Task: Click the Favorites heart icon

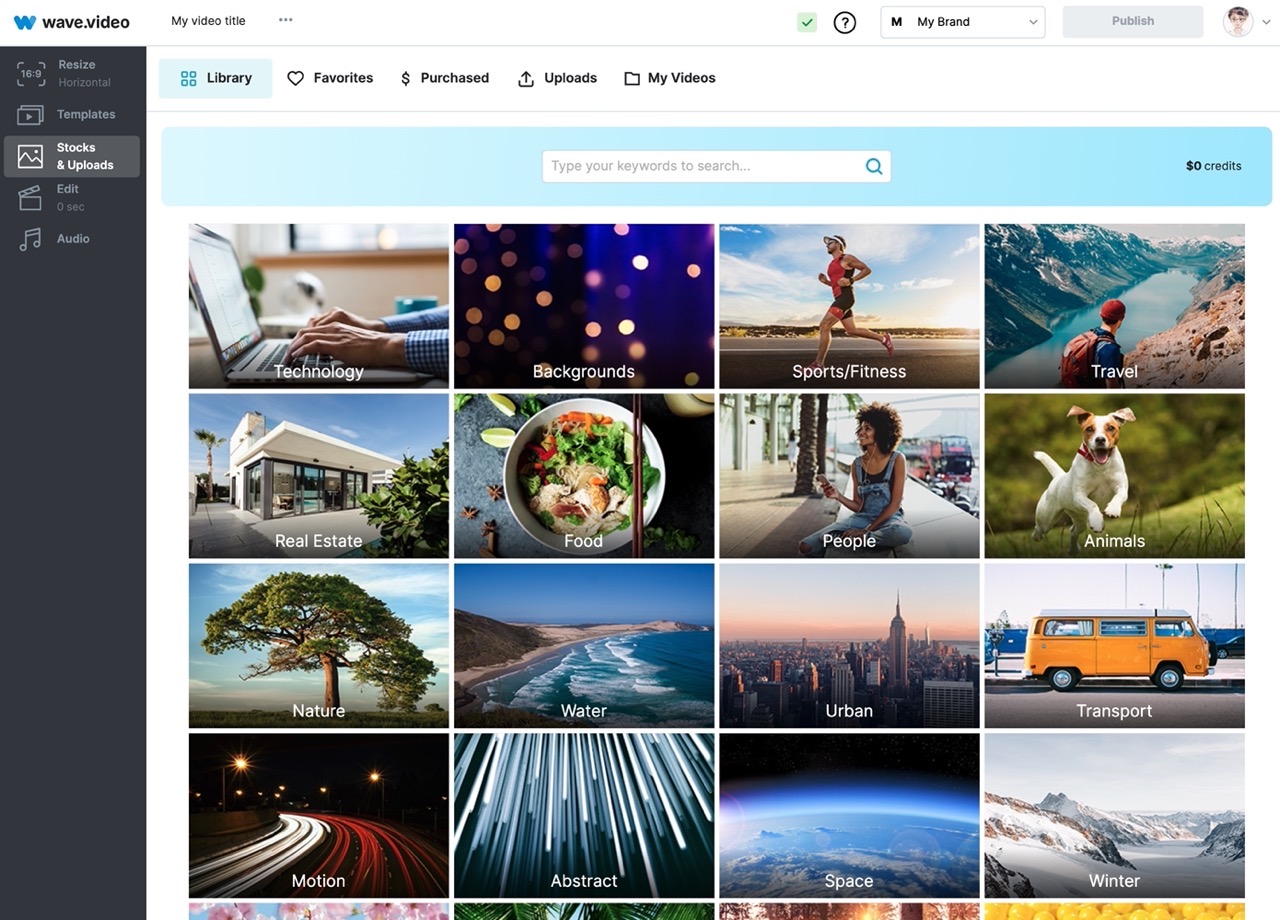Action: coord(296,78)
